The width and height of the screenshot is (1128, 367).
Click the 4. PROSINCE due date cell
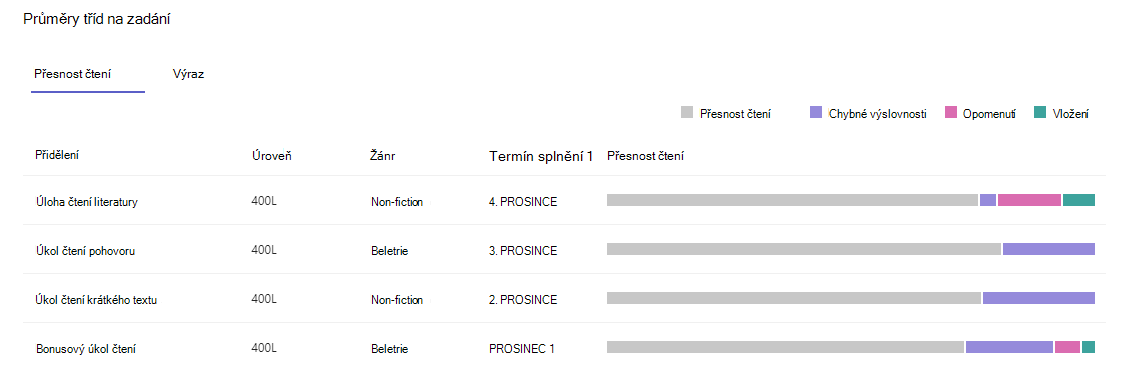tap(523, 202)
